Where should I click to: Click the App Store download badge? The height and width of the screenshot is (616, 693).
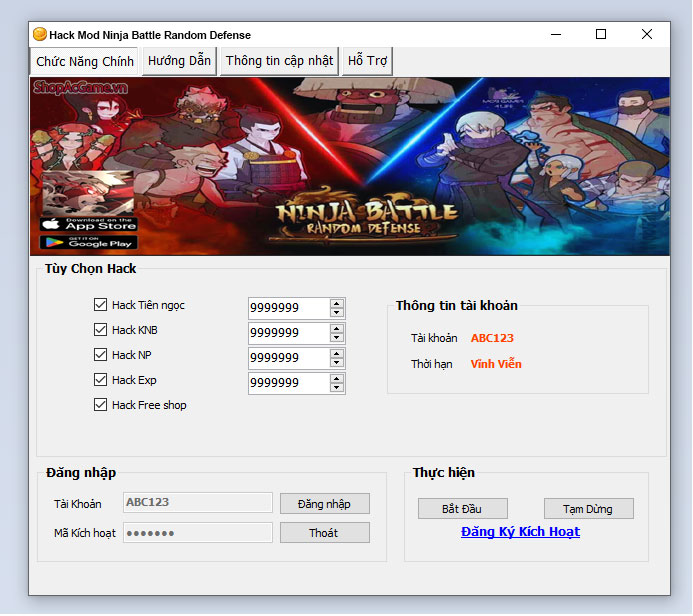click(x=88, y=224)
